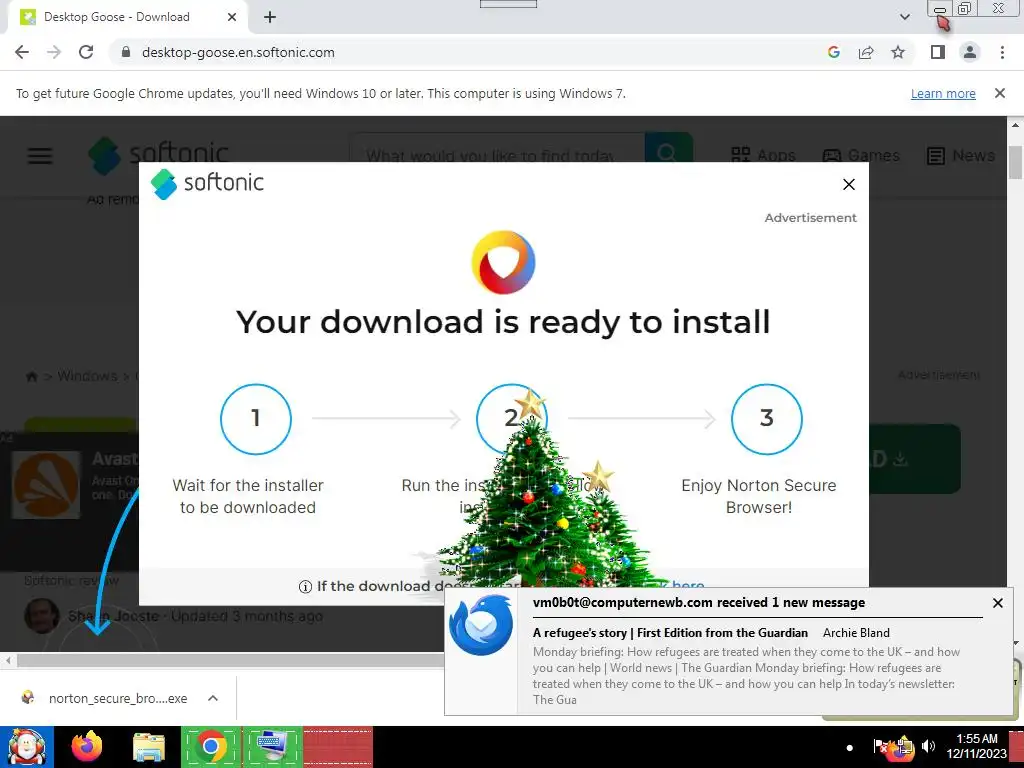The image size is (1024, 768).
Task: Click the Softonic logo in popup
Action: click(207, 184)
